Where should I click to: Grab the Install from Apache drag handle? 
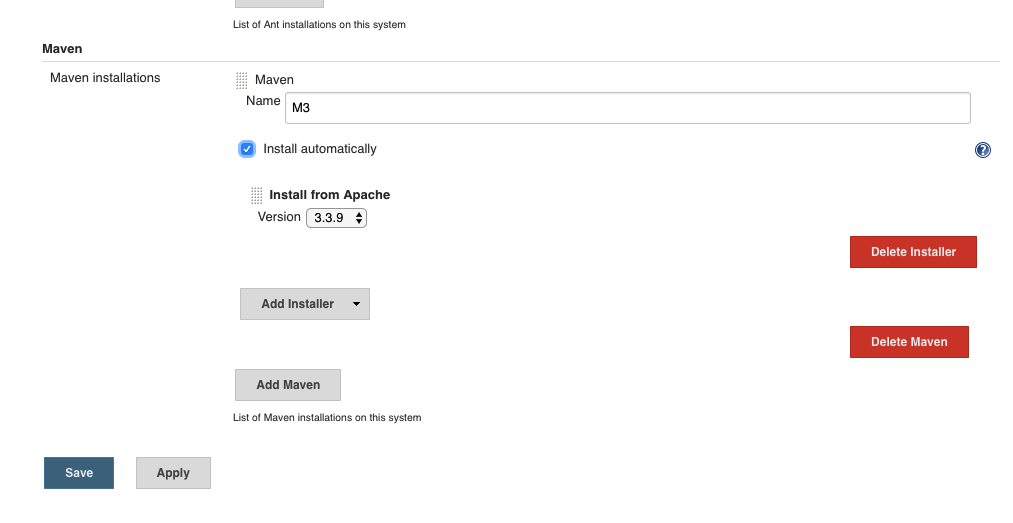pyautogui.click(x=256, y=195)
